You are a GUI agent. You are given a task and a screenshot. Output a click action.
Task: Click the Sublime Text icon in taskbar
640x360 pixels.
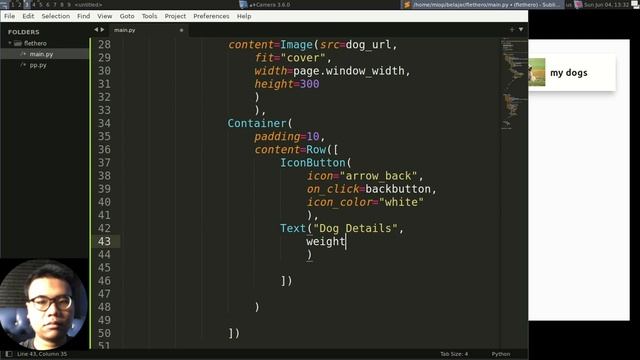pyautogui.click(x=407, y=5)
